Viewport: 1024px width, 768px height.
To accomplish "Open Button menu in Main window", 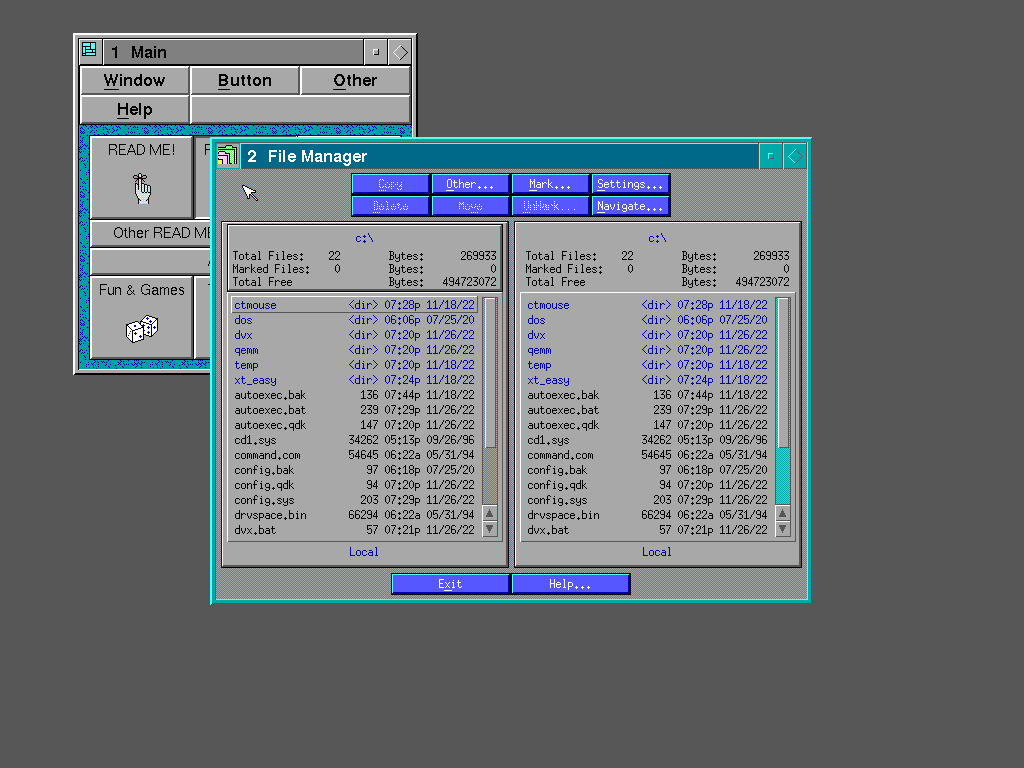I will (245, 80).
